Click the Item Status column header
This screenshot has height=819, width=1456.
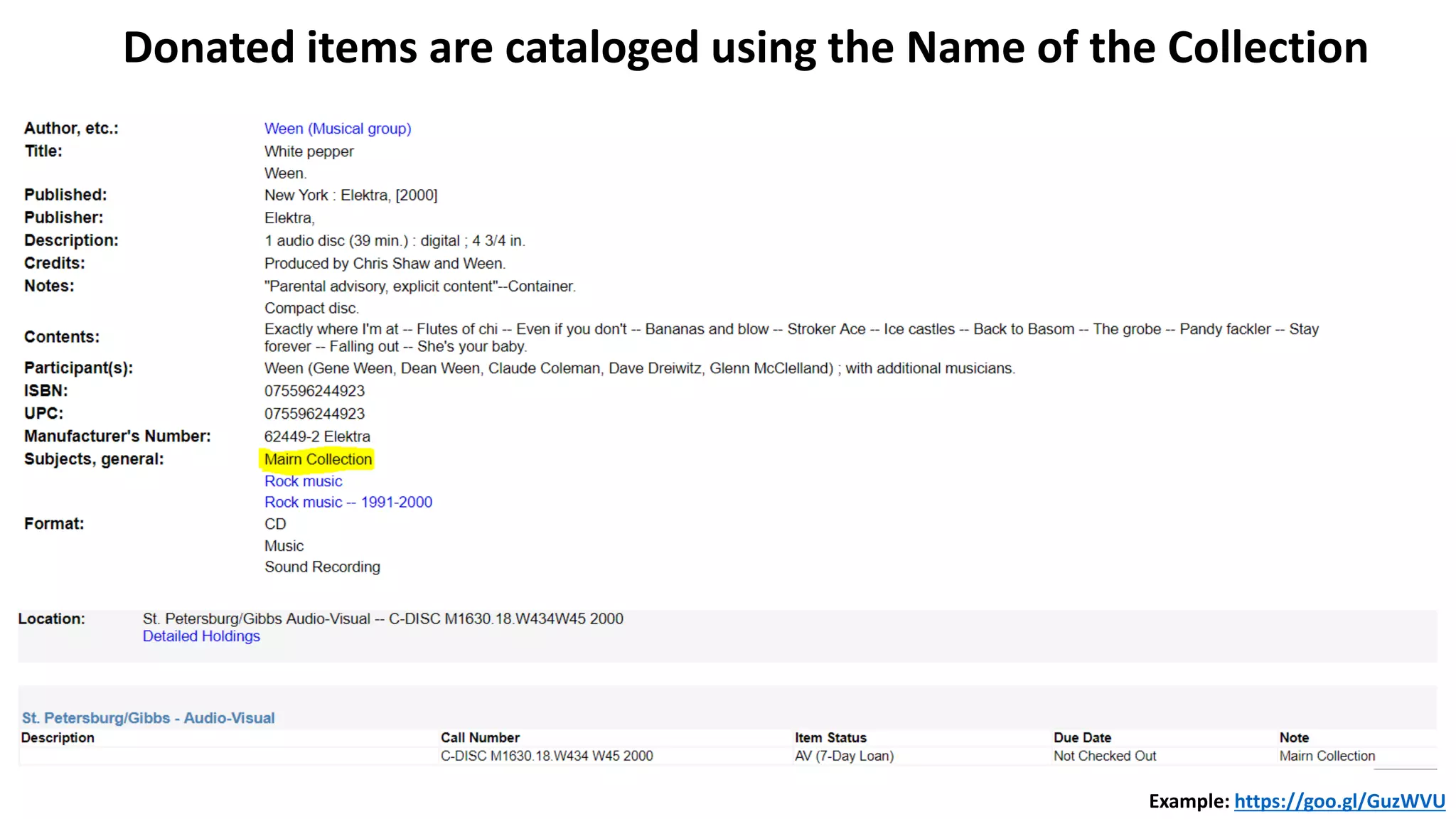(x=830, y=738)
